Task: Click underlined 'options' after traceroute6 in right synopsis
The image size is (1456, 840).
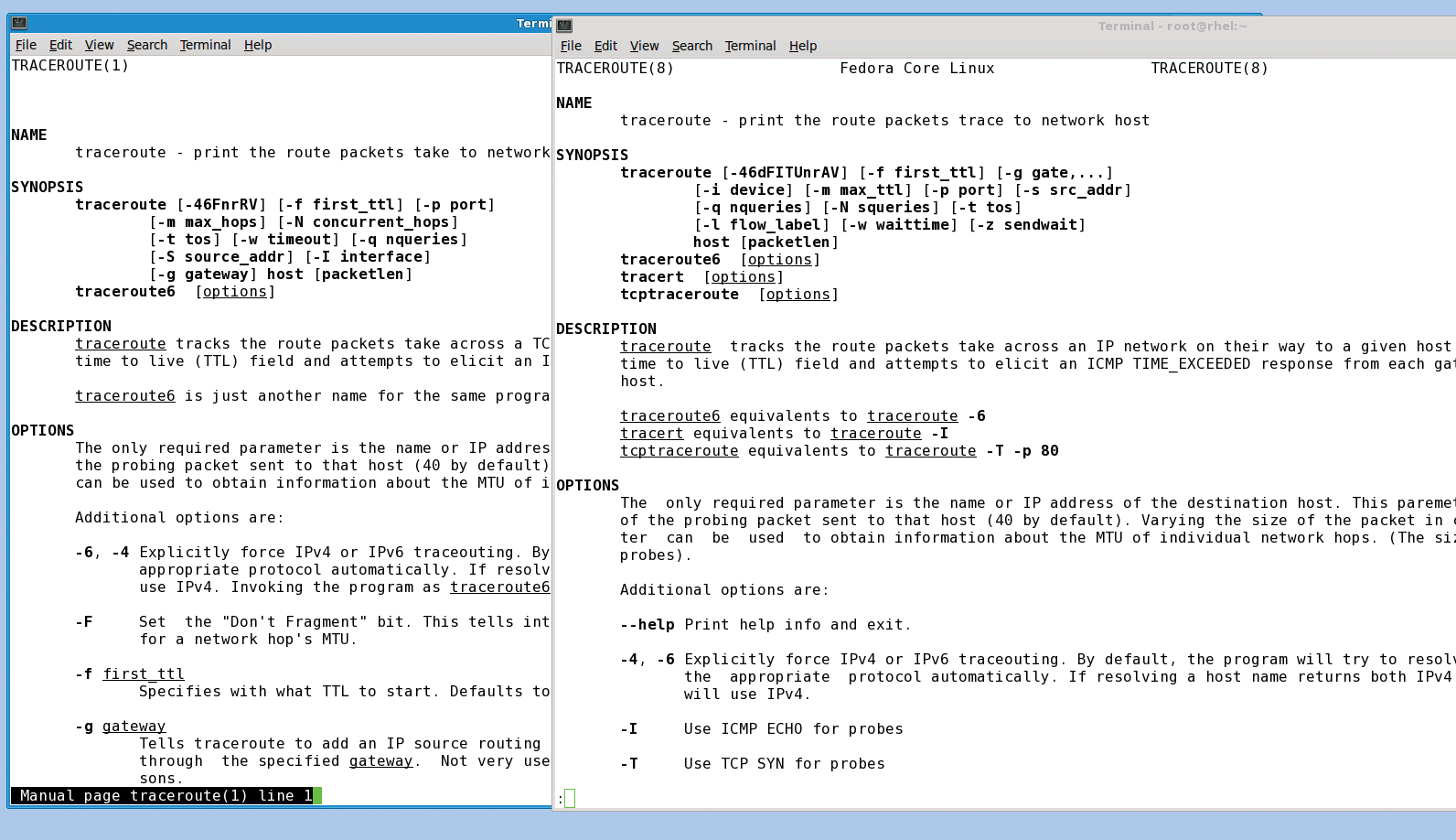Action: [780, 260]
